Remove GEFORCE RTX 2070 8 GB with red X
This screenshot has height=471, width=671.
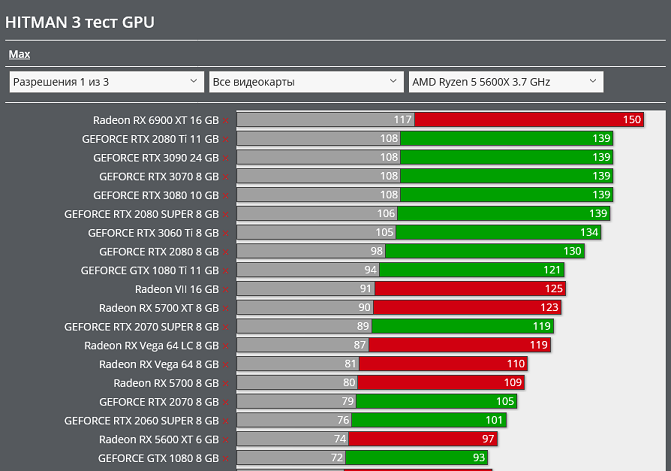point(226,403)
